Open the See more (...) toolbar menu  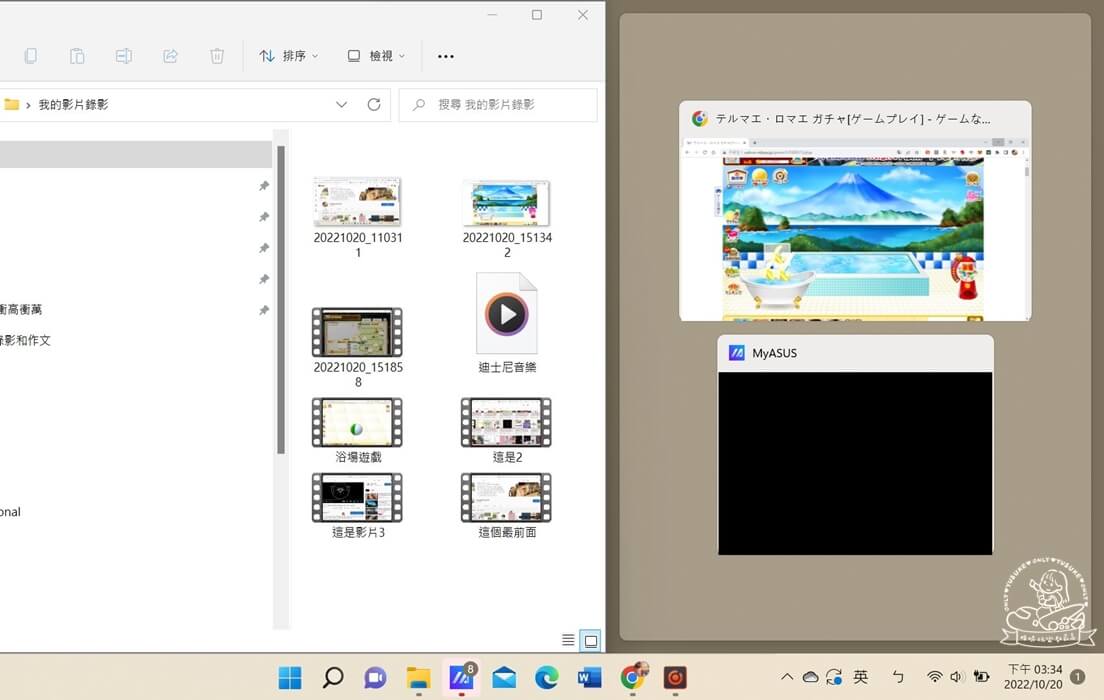(446, 56)
